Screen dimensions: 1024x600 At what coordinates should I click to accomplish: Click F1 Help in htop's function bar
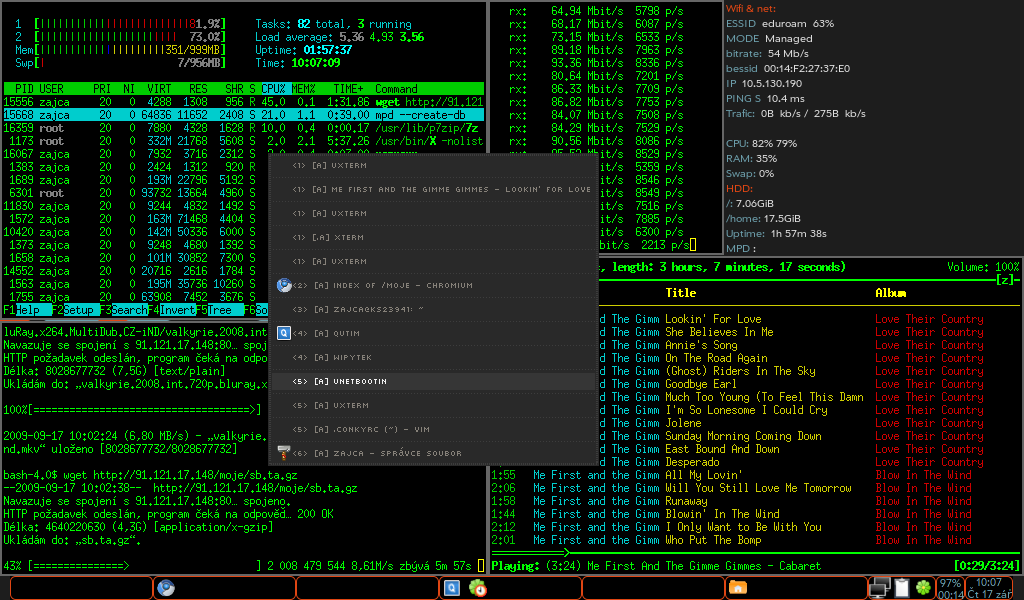tap(27, 310)
